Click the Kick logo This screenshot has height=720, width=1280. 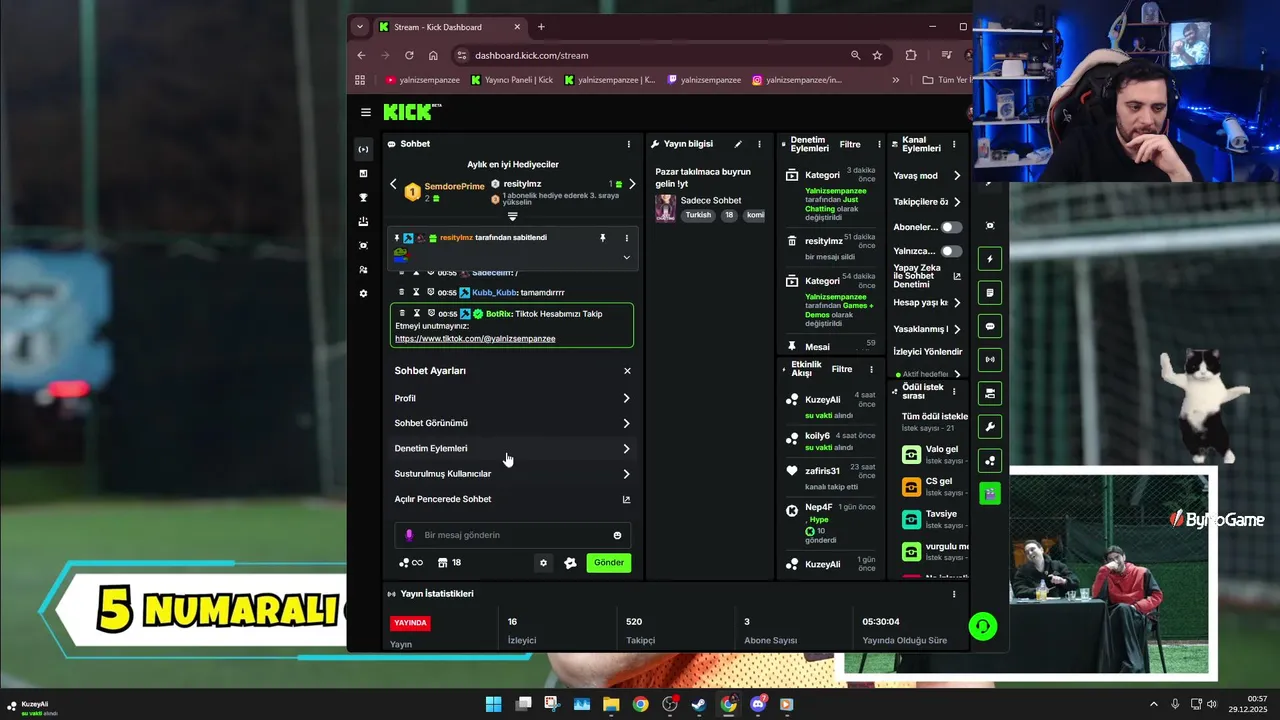pyautogui.click(x=411, y=111)
